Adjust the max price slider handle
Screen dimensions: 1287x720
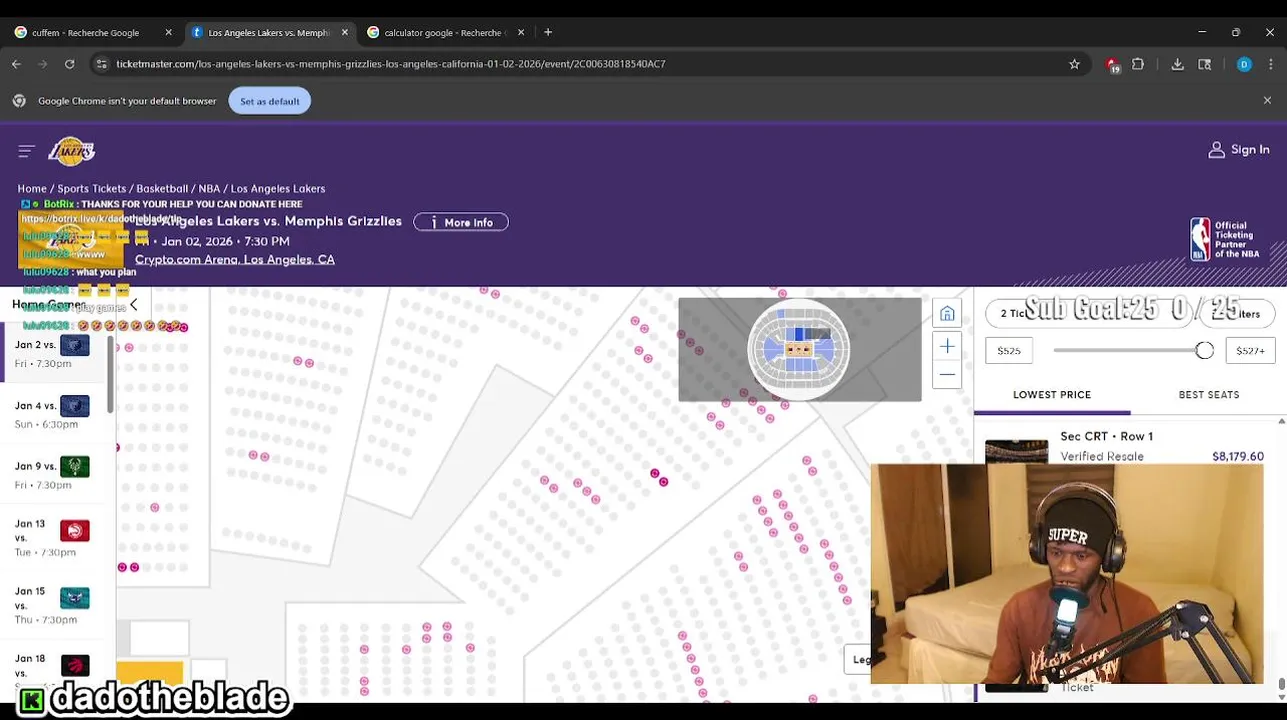[x=1204, y=351]
